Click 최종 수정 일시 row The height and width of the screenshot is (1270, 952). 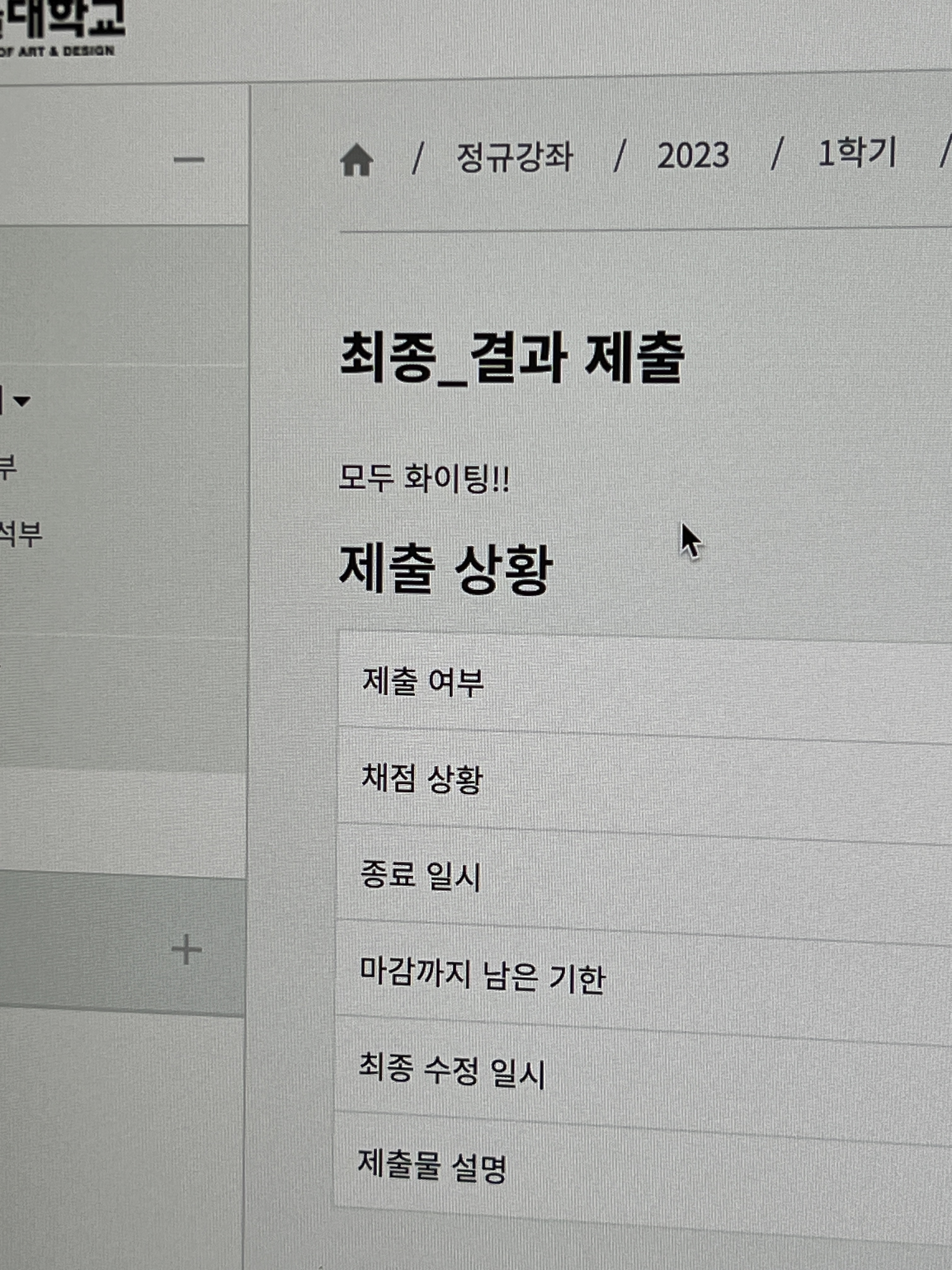[x=451, y=1071]
